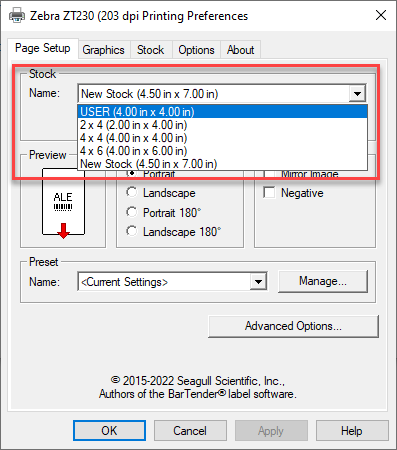
Task: Select USER (4.00 in x 4.00 in) stock
Action: coord(222,112)
